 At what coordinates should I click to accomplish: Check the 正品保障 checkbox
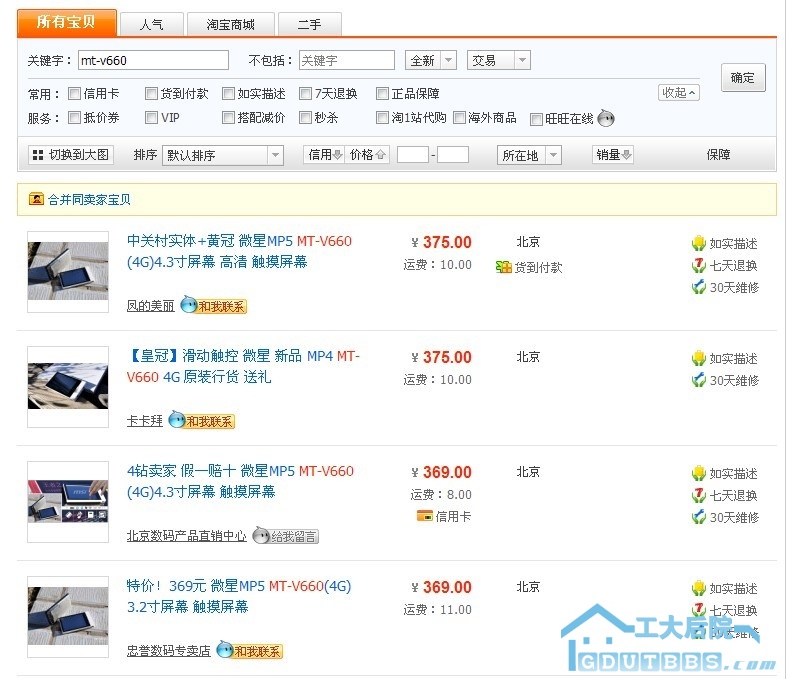[x=382, y=93]
